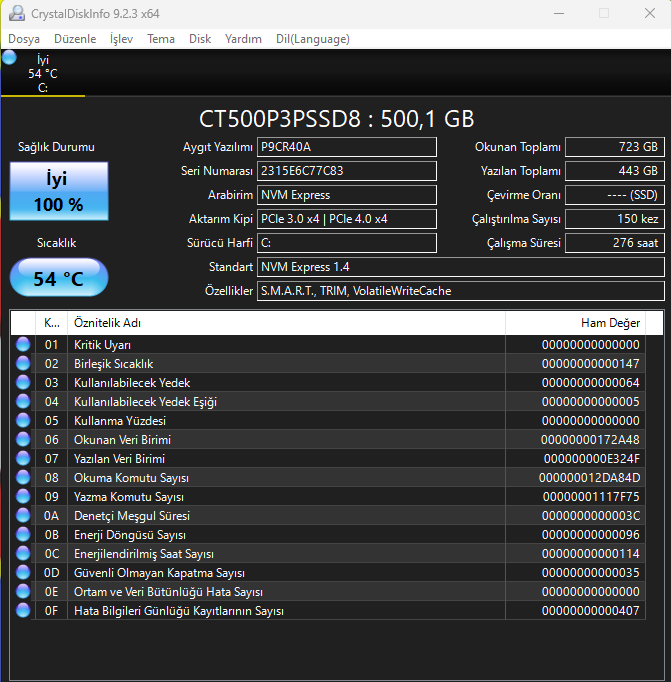
Task: Click the CrystalDiskInfo app icon in title bar
Action: point(17,13)
